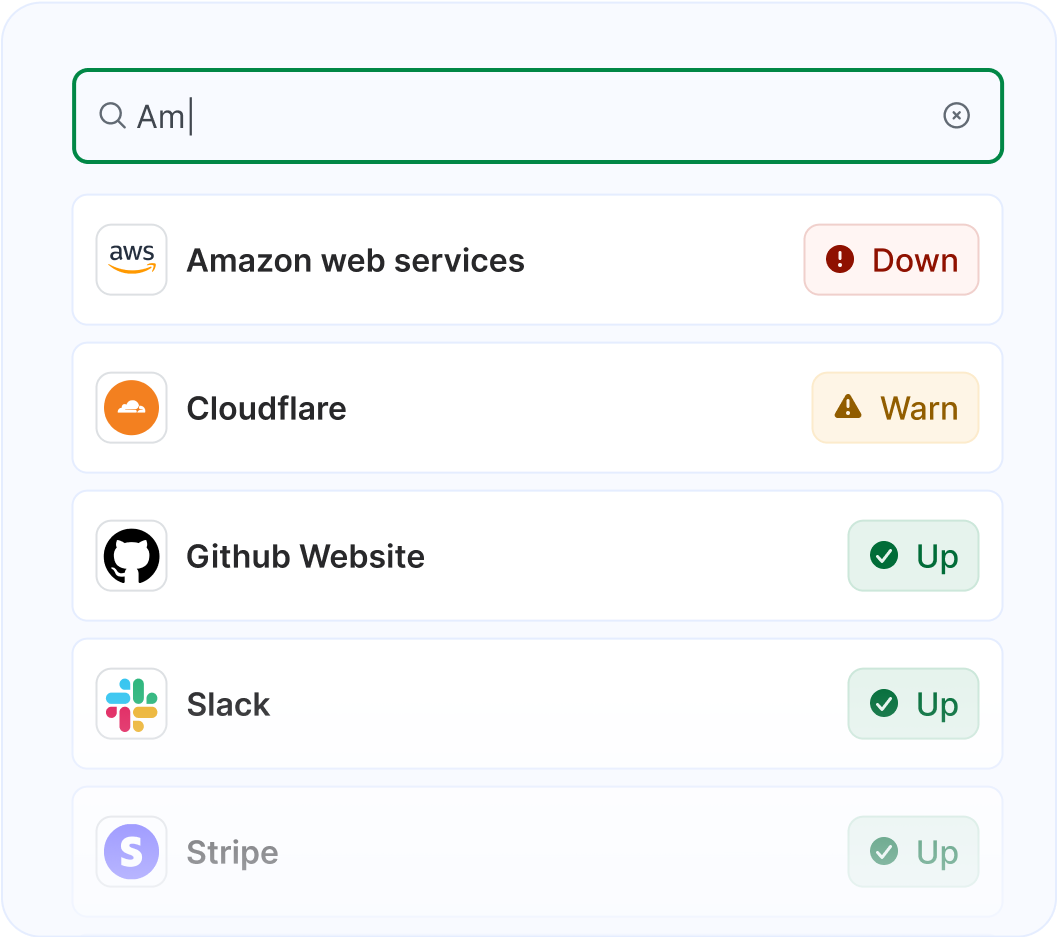Click the Up badge next to Github Website
This screenshot has width=1057, height=937.
913,555
